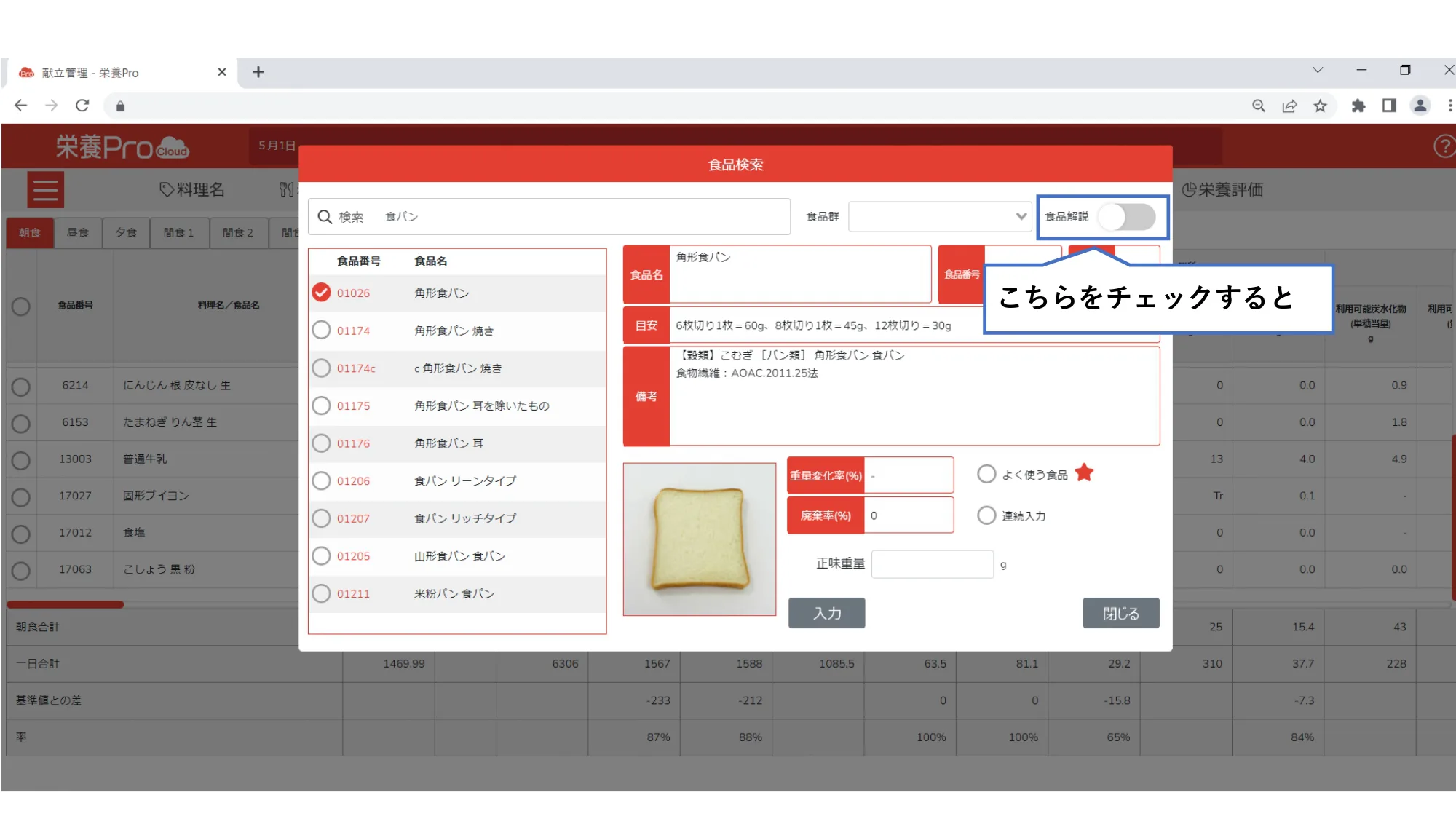Click the 備考 notes text area

click(914, 396)
